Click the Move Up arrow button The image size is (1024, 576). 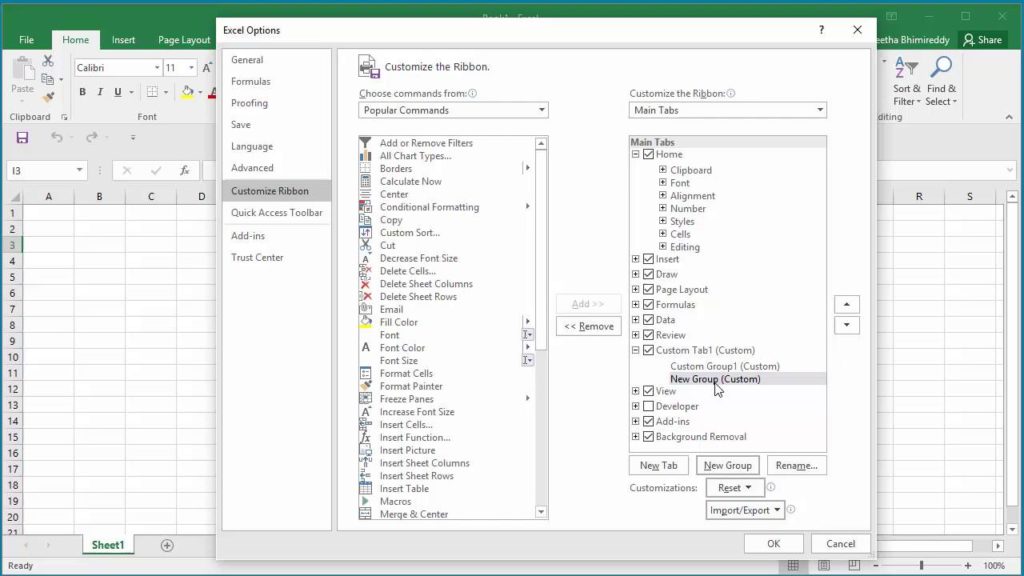point(846,305)
